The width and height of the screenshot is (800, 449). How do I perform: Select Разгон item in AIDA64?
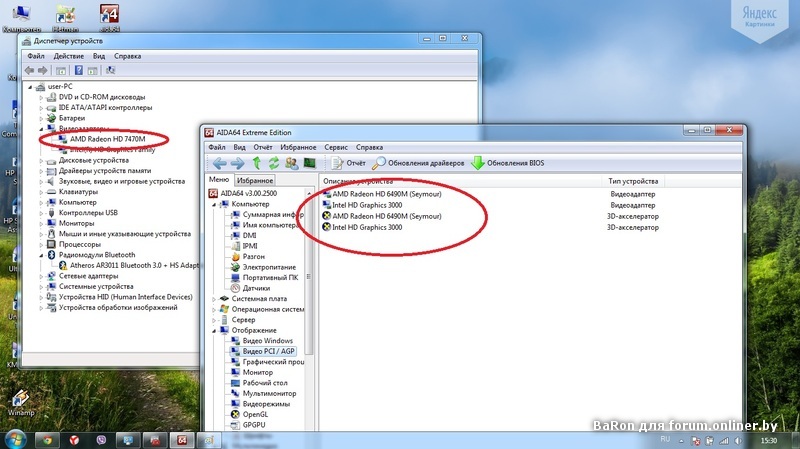coord(248,257)
